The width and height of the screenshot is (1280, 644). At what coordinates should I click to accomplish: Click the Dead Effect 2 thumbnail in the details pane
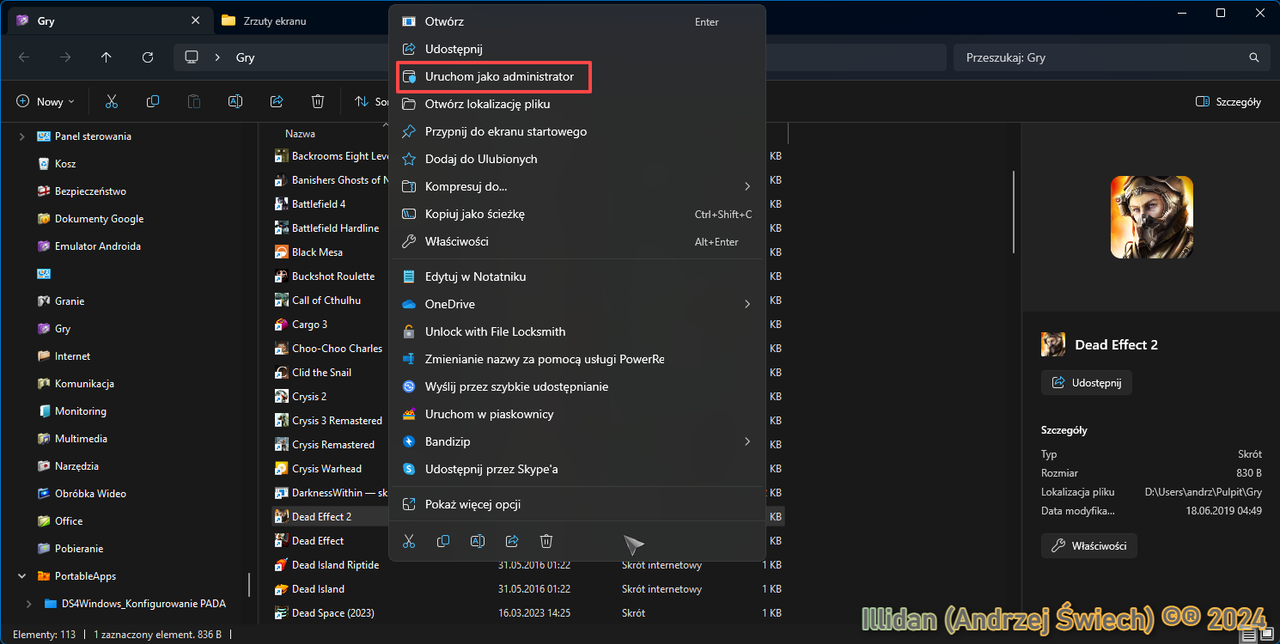1152,217
